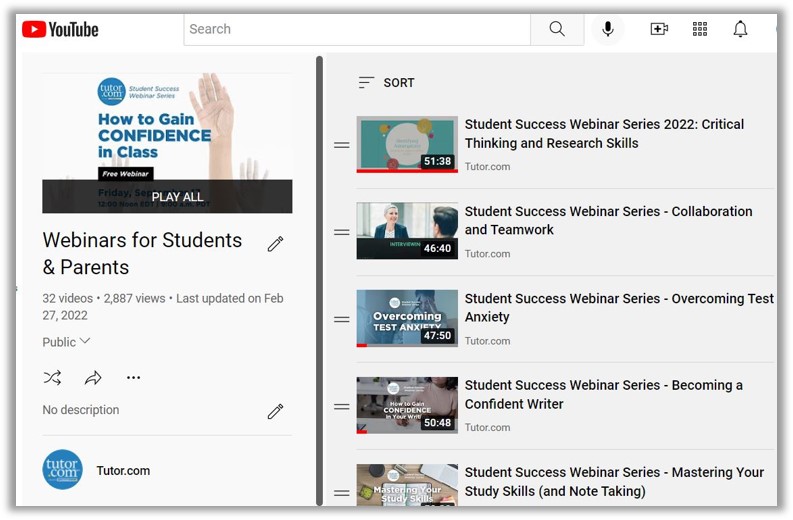Open the Overcoming Test Anxiety thumbnail
793x520 pixels.
pos(407,318)
